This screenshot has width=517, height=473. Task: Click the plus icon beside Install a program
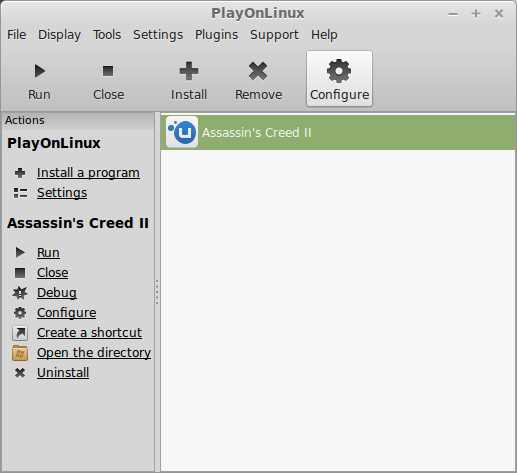20,173
